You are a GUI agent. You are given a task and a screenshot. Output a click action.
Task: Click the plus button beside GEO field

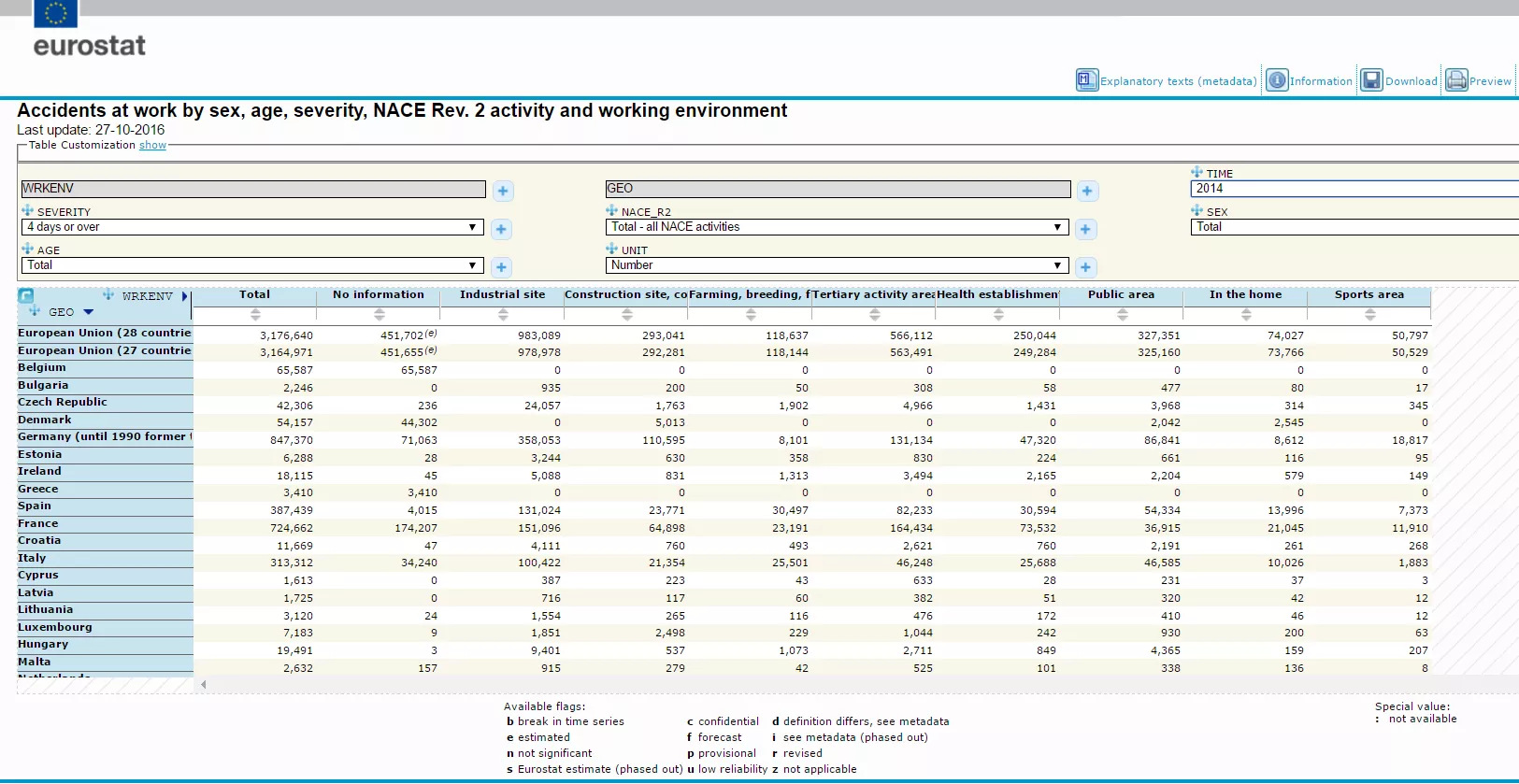(x=1087, y=191)
